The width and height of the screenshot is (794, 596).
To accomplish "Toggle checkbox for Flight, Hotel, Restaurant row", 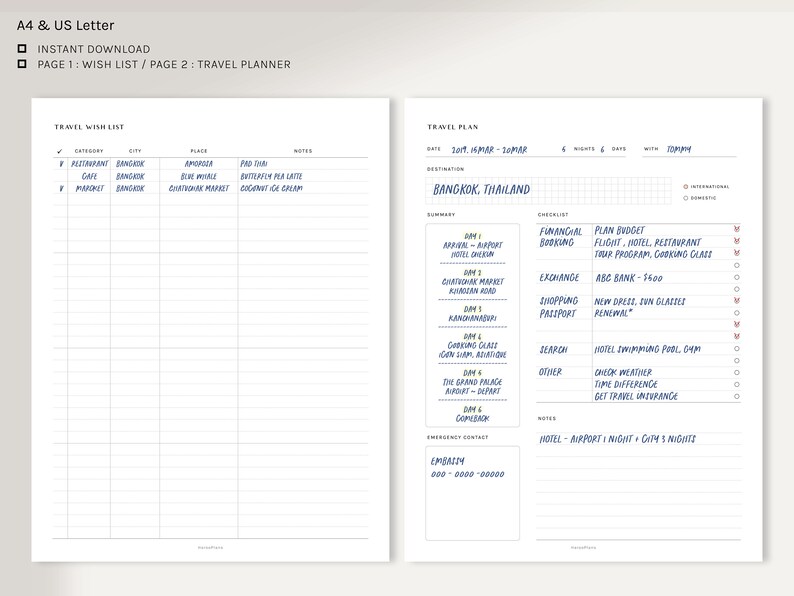I will 737,241.
